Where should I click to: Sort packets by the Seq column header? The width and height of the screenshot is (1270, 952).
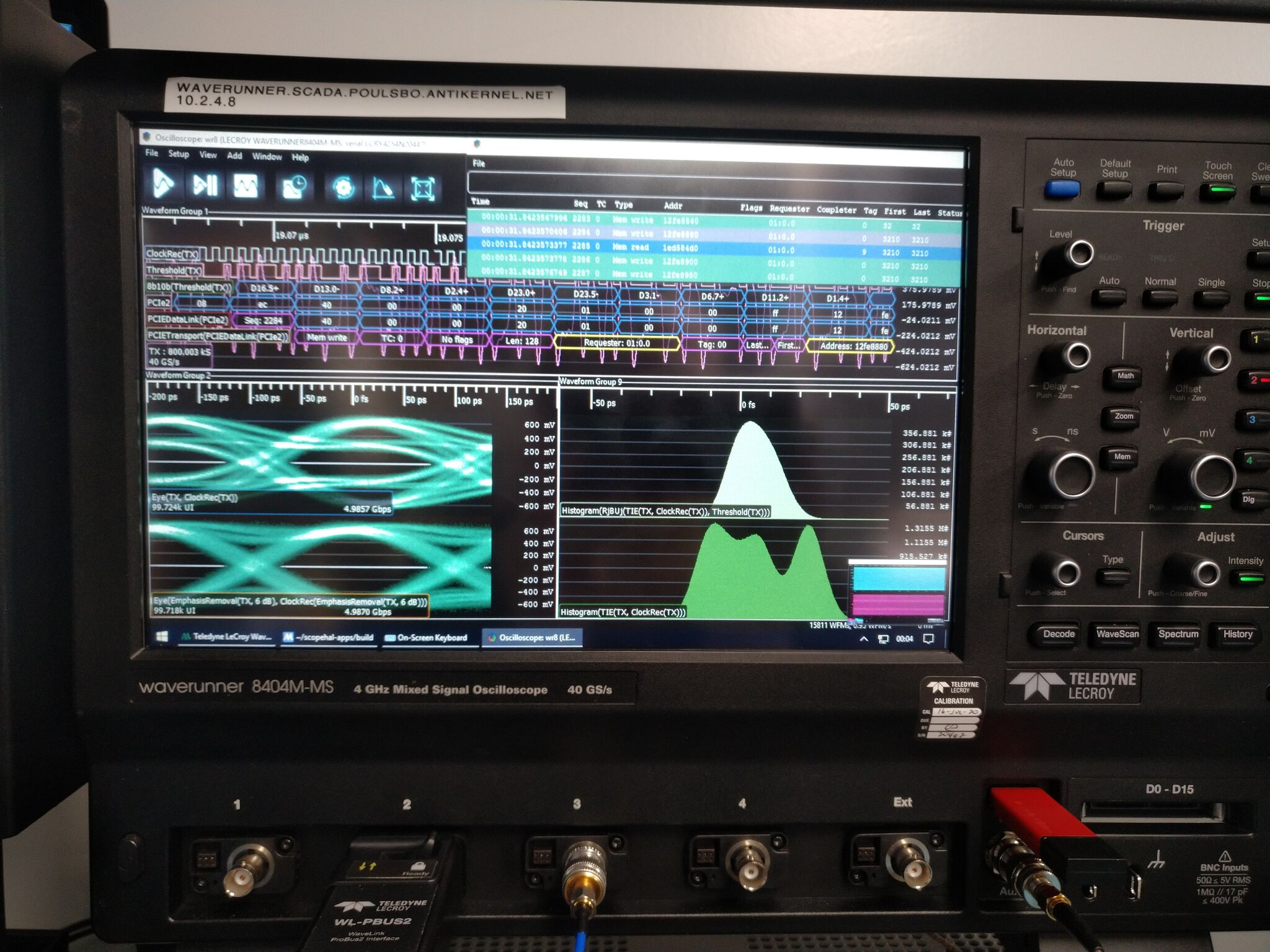point(580,203)
